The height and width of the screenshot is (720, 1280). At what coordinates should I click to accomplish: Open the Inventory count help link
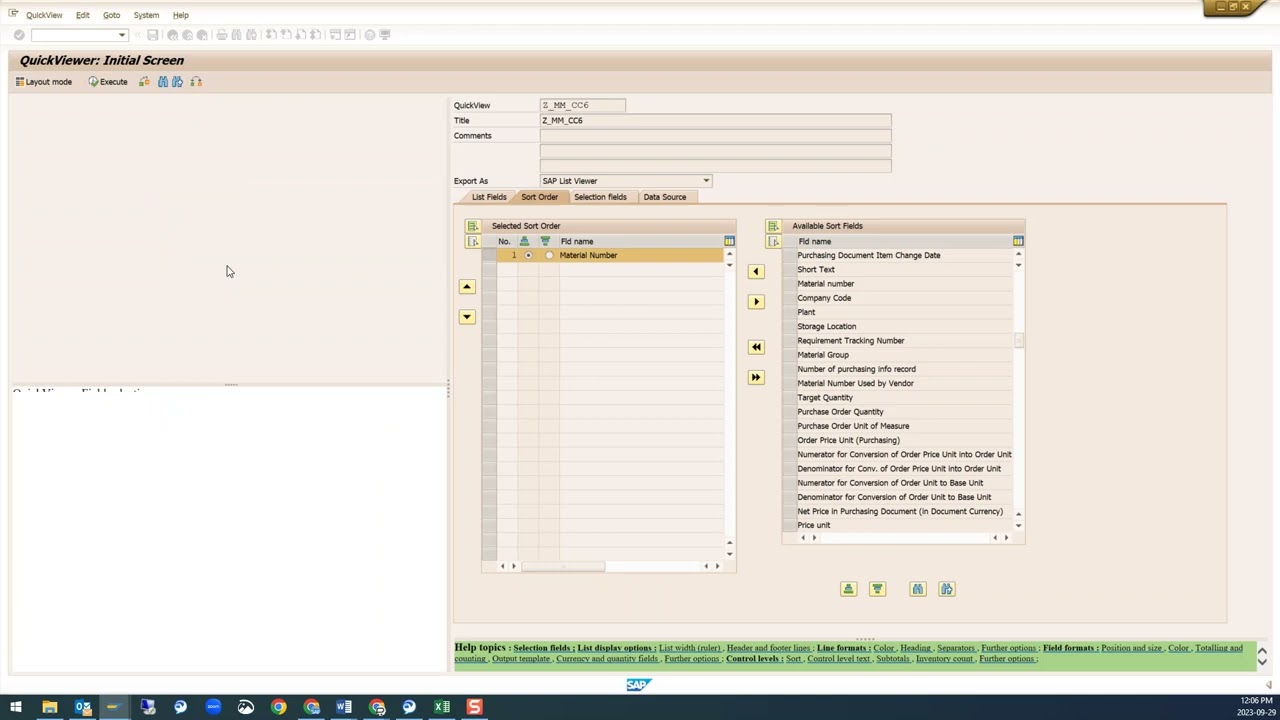945,659
